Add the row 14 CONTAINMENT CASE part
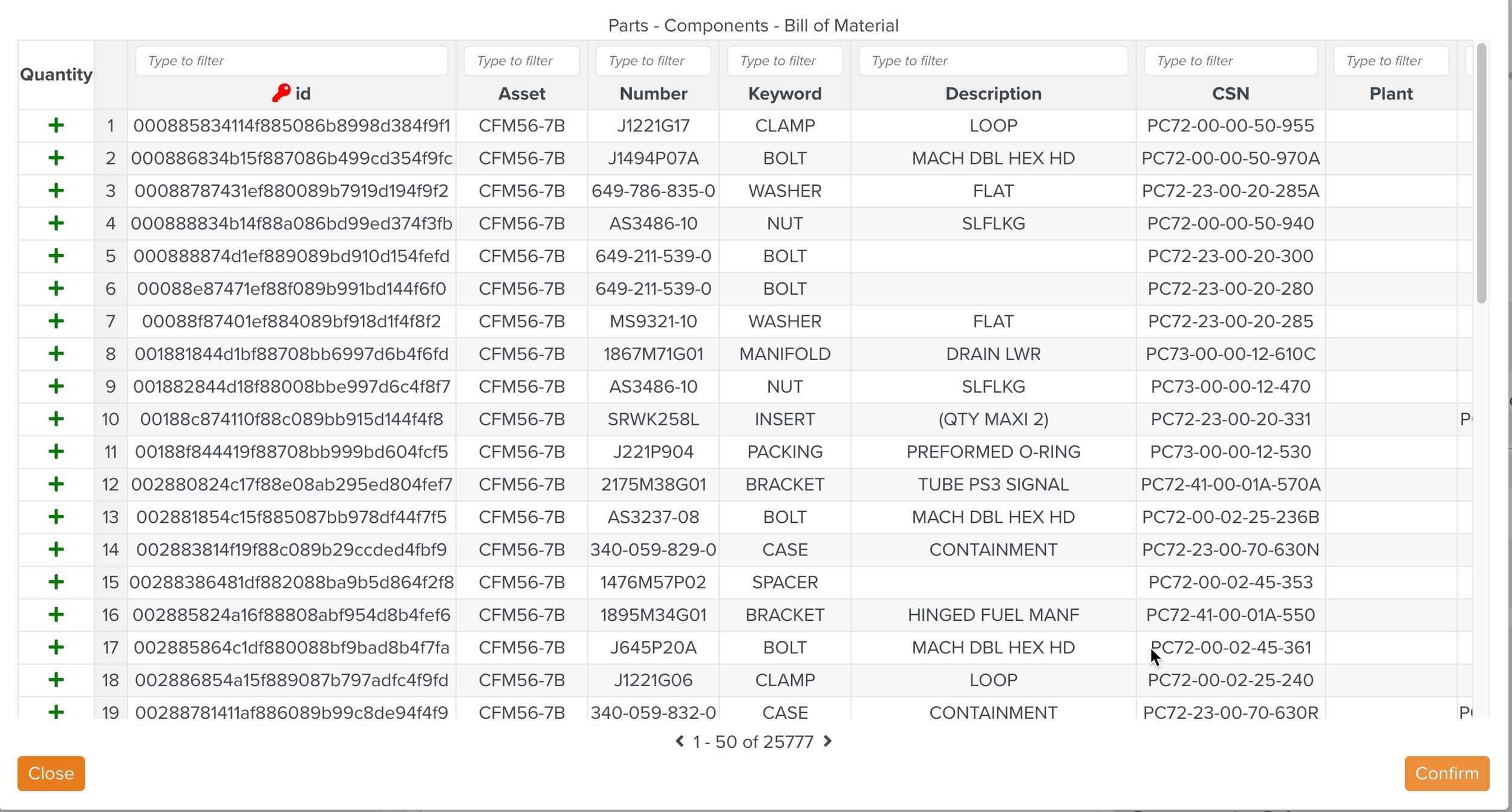This screenshot has width=1512, height=812. [56, 550]
